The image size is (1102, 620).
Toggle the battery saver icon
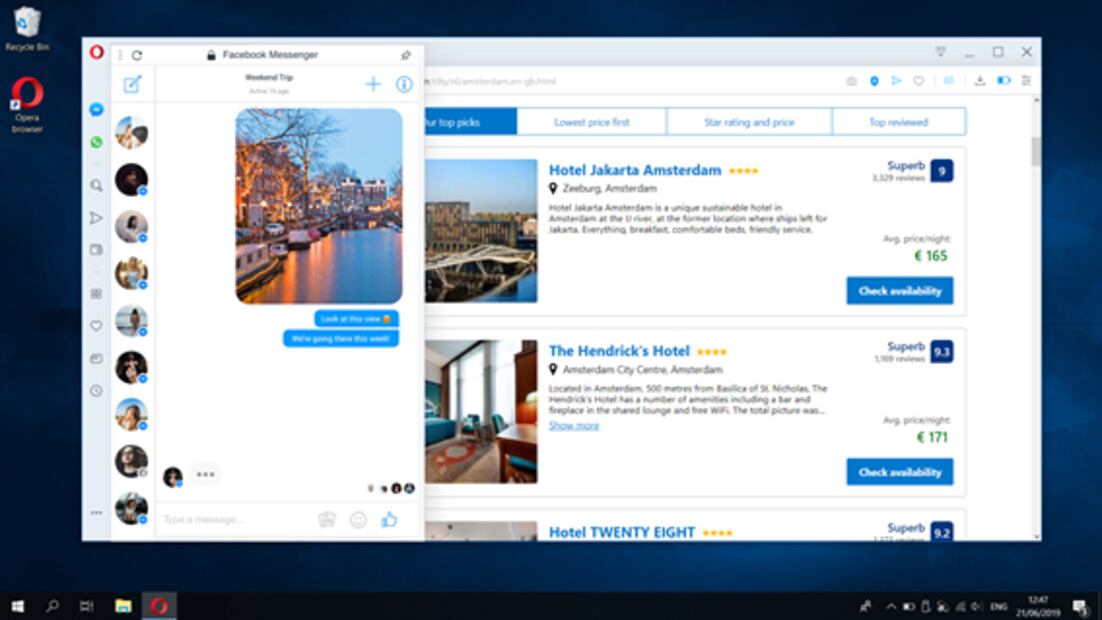pos(1003,81)
